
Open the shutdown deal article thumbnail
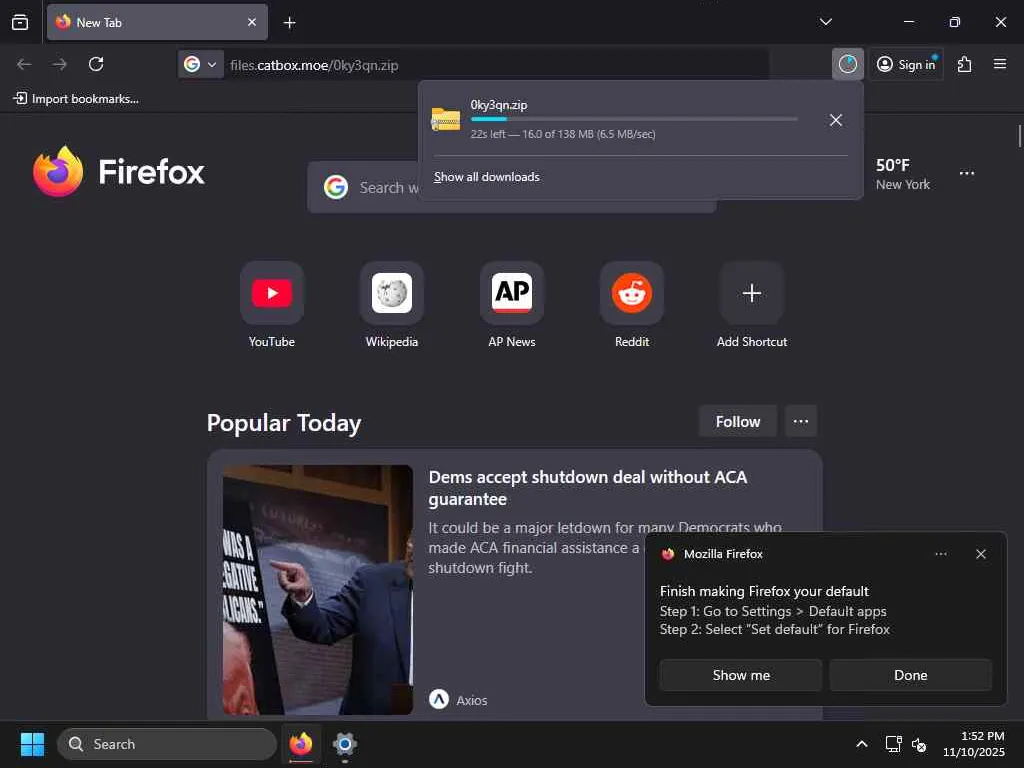[x=317, y=590]
